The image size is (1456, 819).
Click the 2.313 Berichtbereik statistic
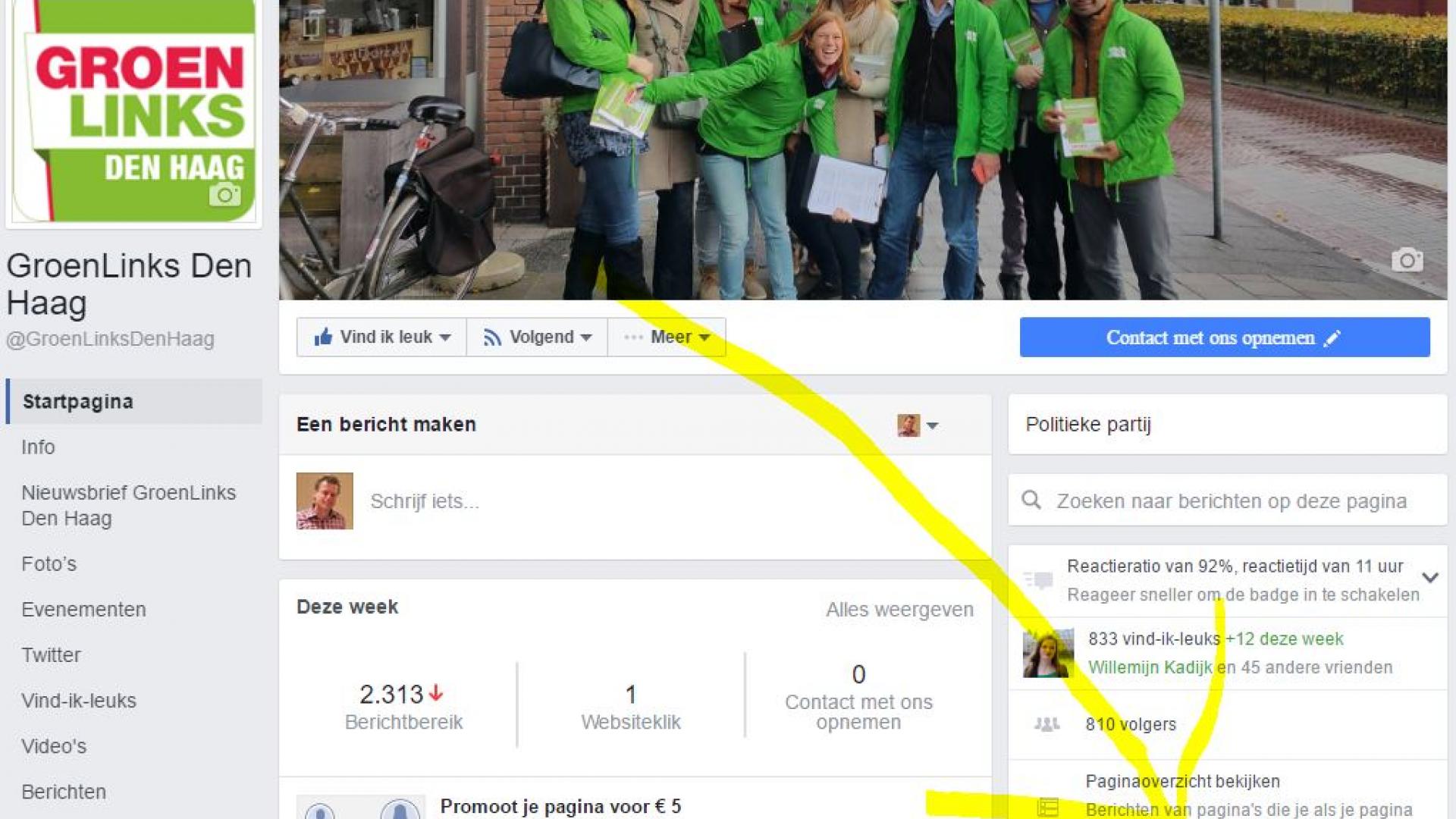pos(403,705)
